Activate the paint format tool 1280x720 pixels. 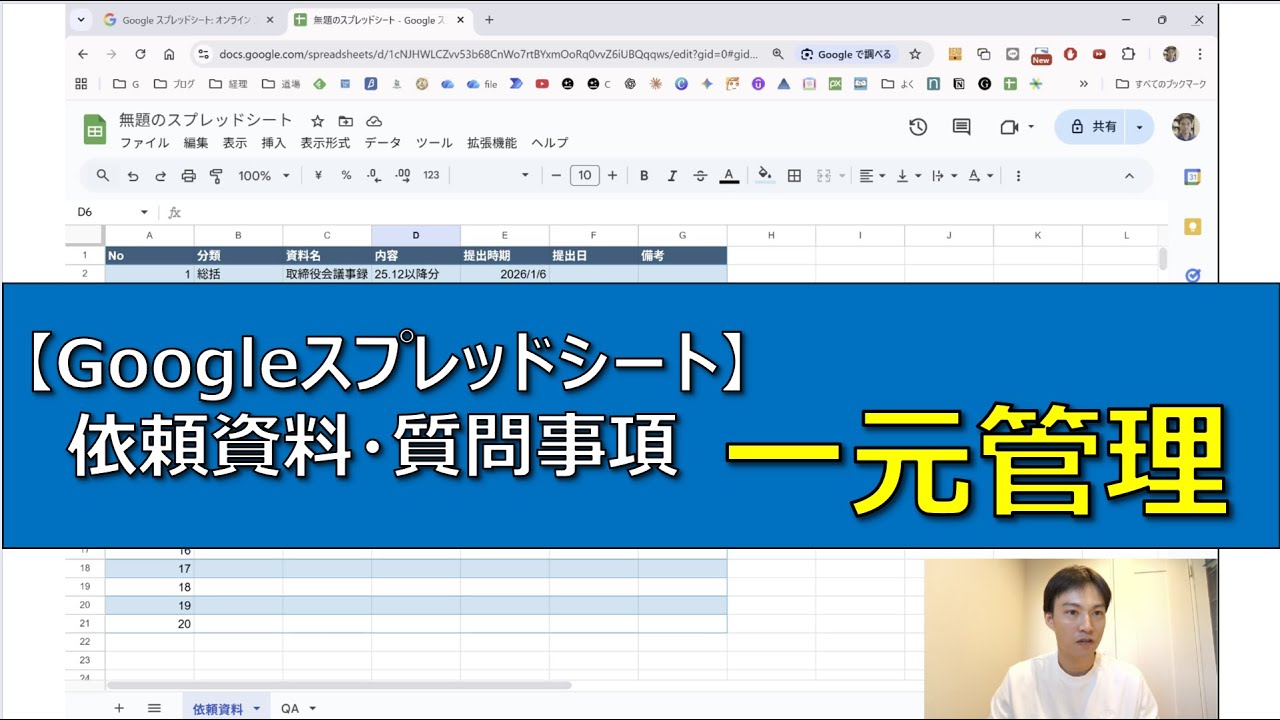(216, 176)
